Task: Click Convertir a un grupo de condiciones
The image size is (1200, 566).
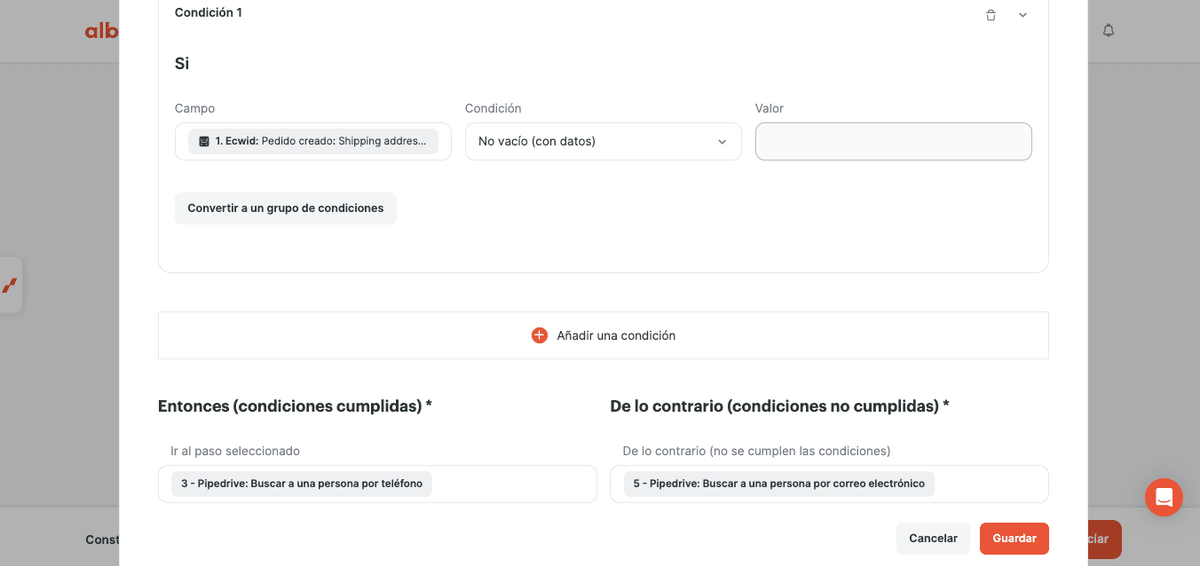Action: pos(286,208)
